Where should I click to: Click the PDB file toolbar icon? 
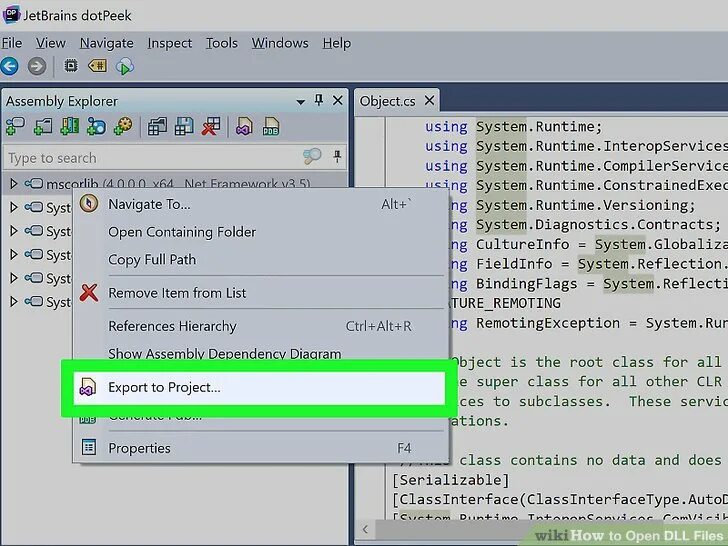tap(271, 126)
